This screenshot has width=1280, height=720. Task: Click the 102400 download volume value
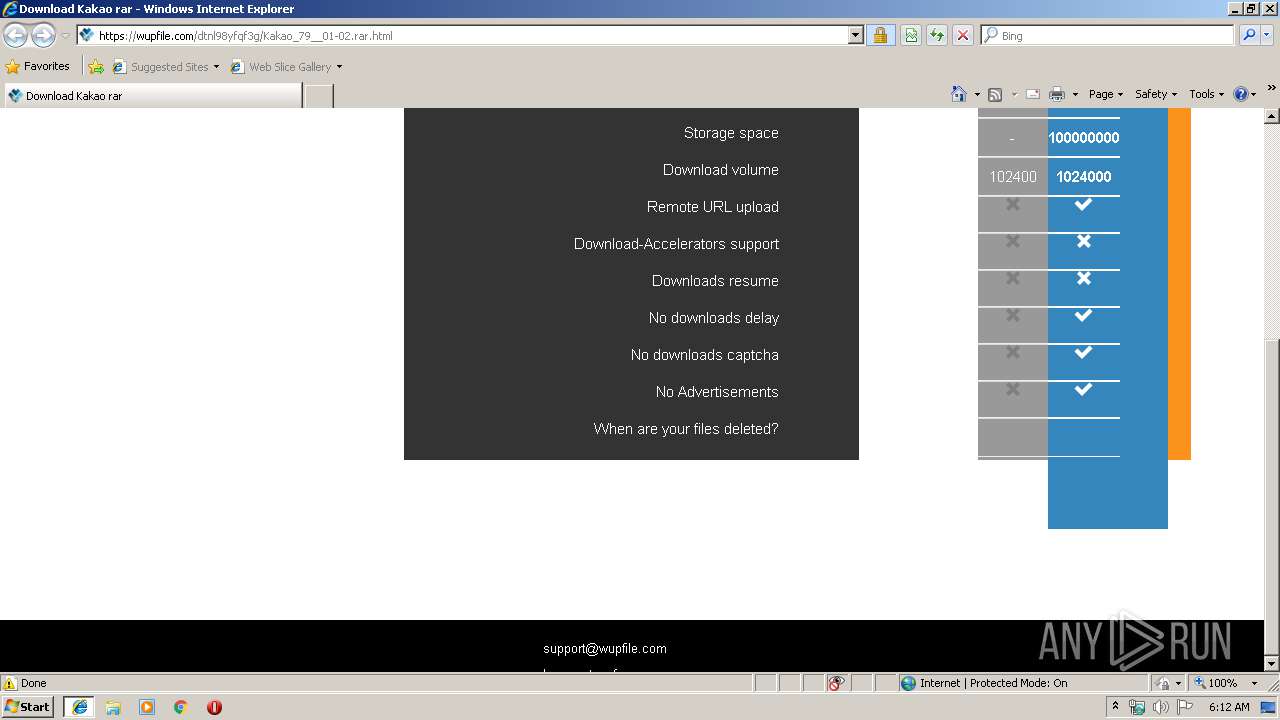click(x=1013, y=177)
